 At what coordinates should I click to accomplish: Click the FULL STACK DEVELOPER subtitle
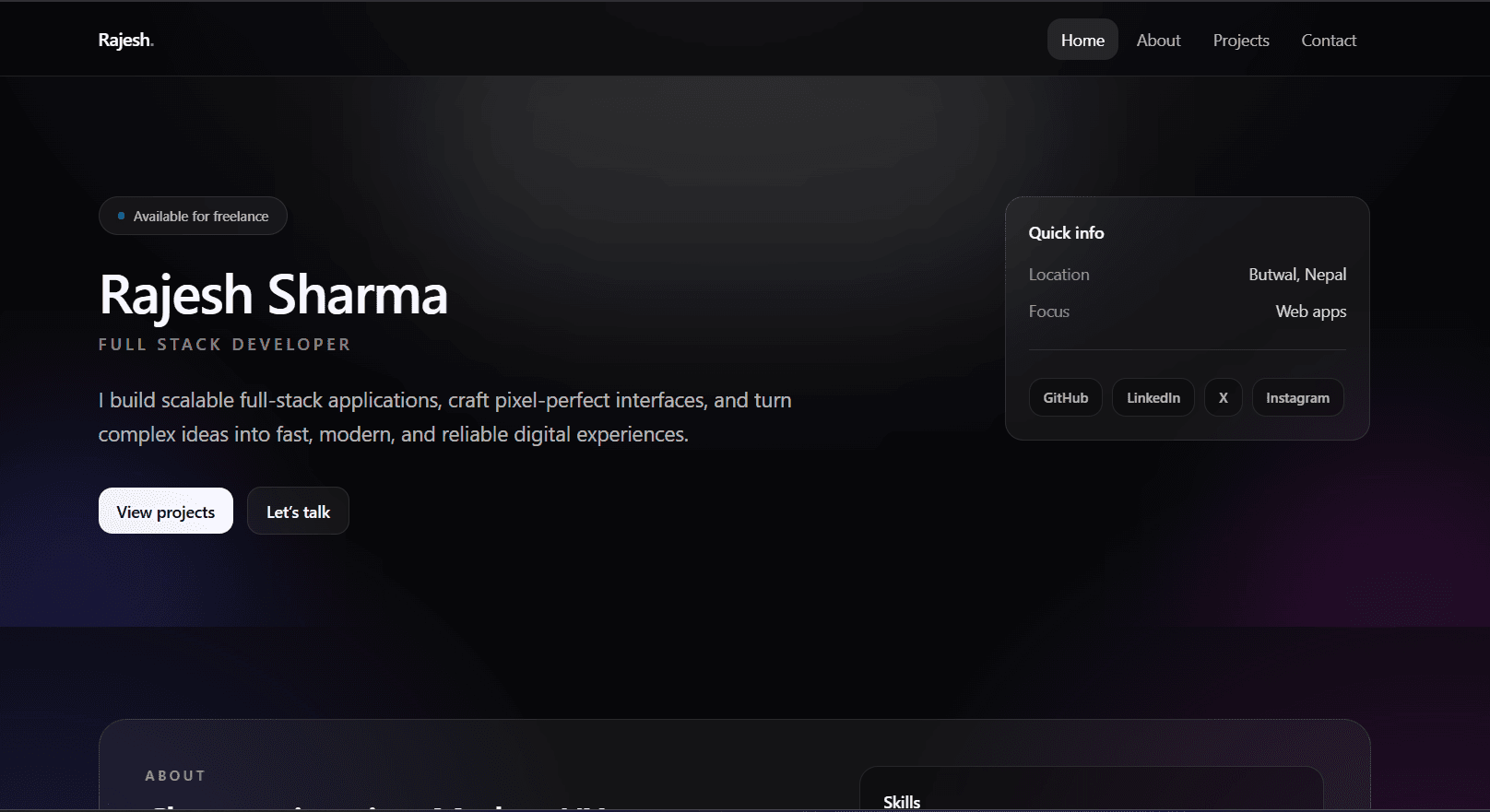(224, 344)
